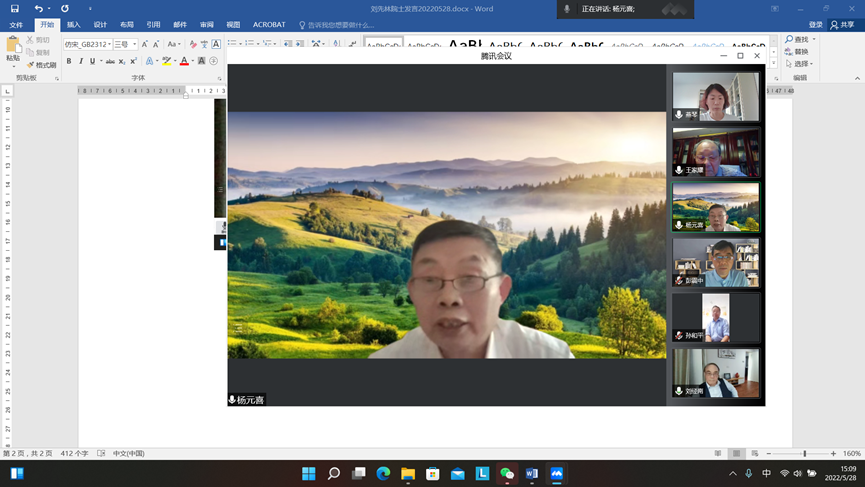The image size is (865, 487).
Task: Toggle underline formatting (U)
Action: tap(92, 61)
